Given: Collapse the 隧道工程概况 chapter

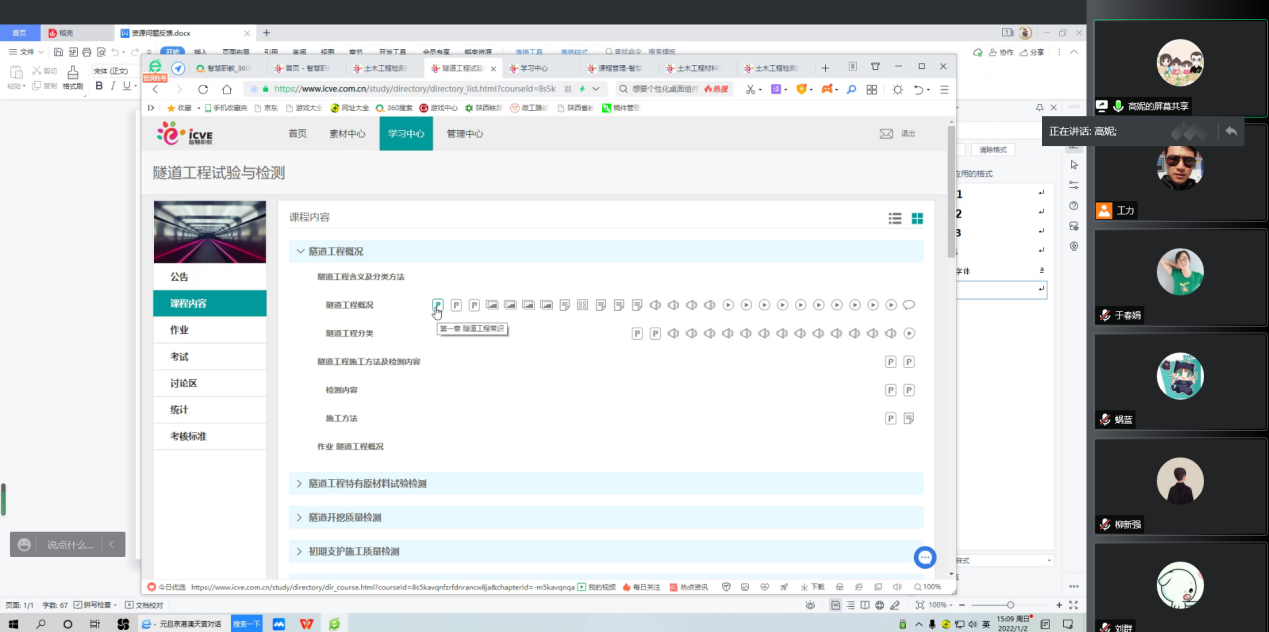Looking at the screenshot, I should tap(300, 251).
